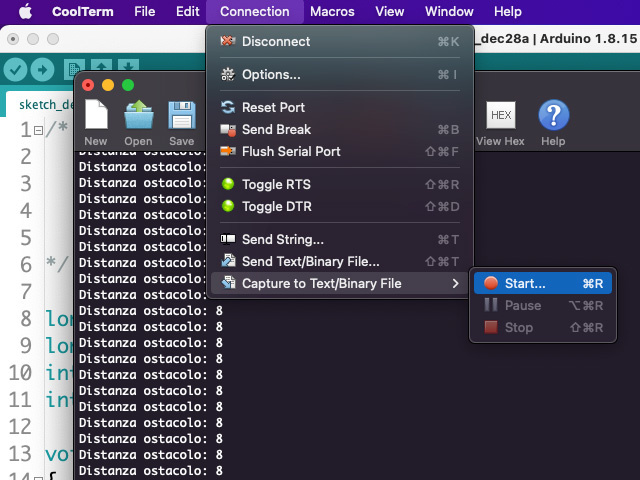Collapse the code fold marker on line 1
This screenshot has height=480, width=640.
coord(37,130)
